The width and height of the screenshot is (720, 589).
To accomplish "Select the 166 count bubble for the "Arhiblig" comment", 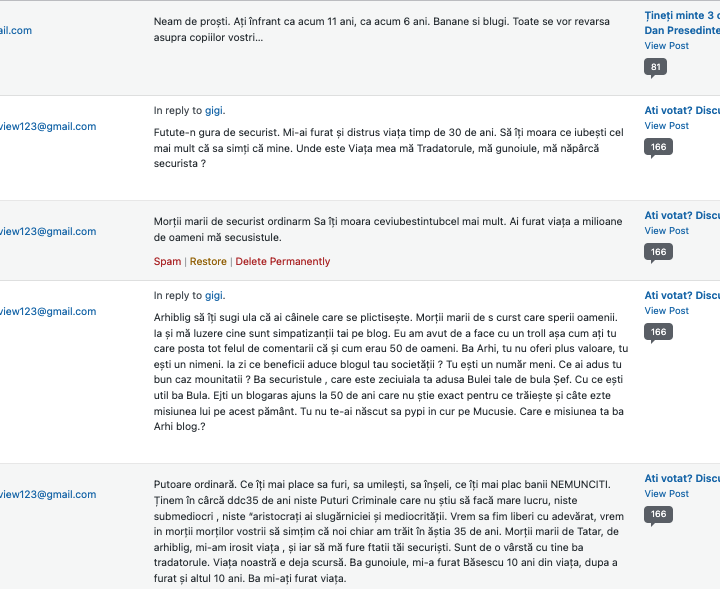I will [x=656, y=332].
